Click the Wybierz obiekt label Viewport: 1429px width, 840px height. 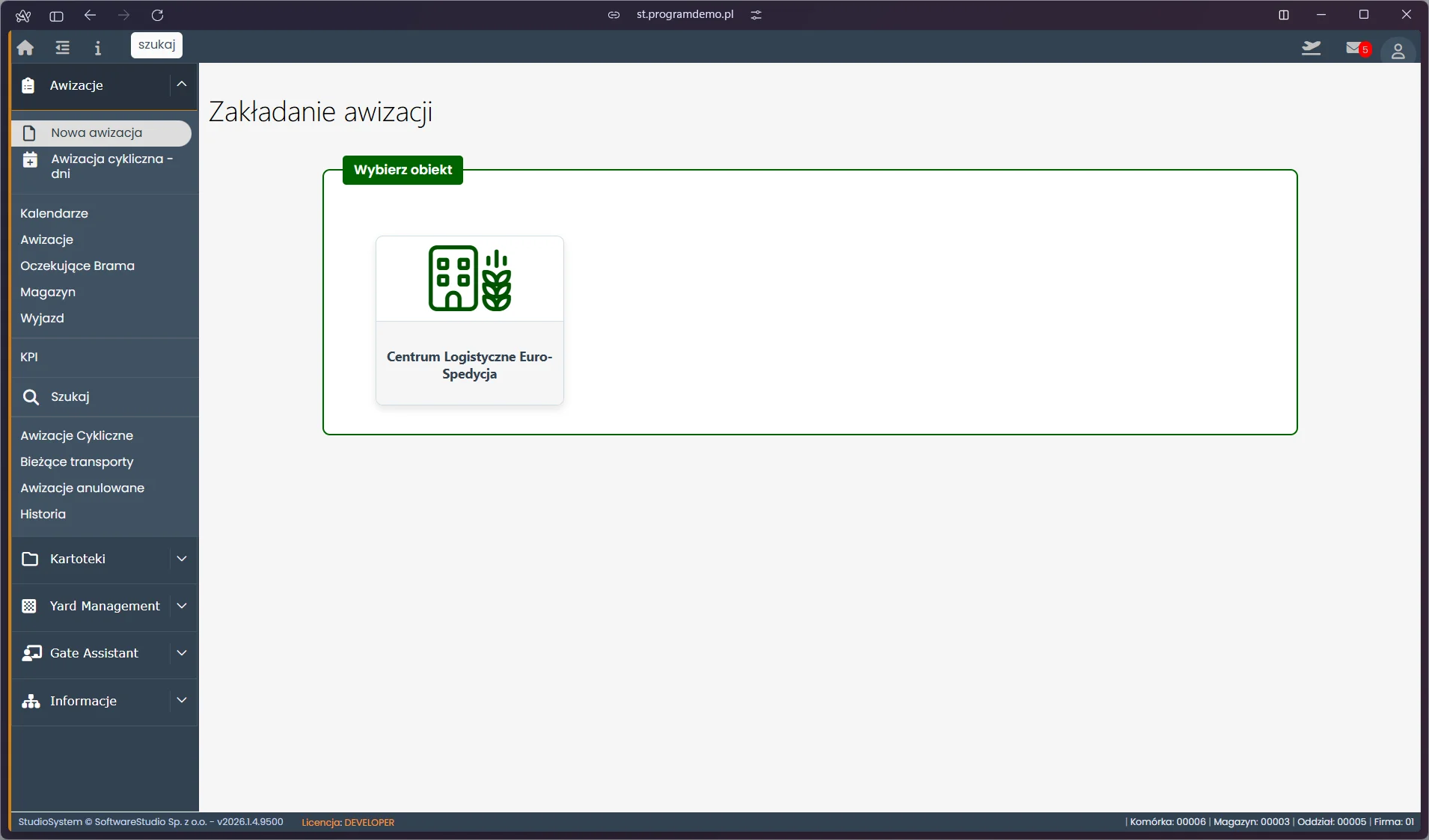coord(403,170)
